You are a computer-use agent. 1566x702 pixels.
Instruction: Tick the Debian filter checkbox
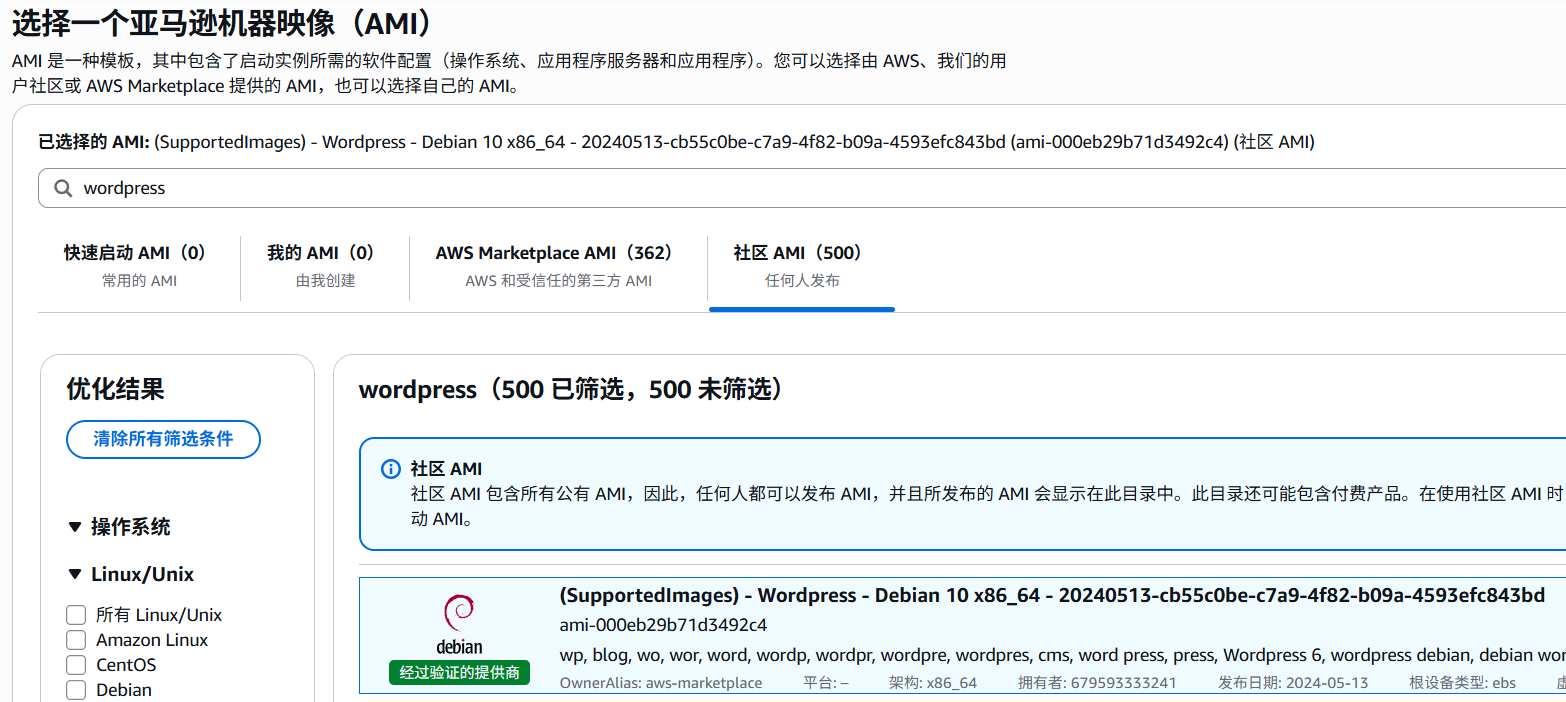click(x=76, y=690)
